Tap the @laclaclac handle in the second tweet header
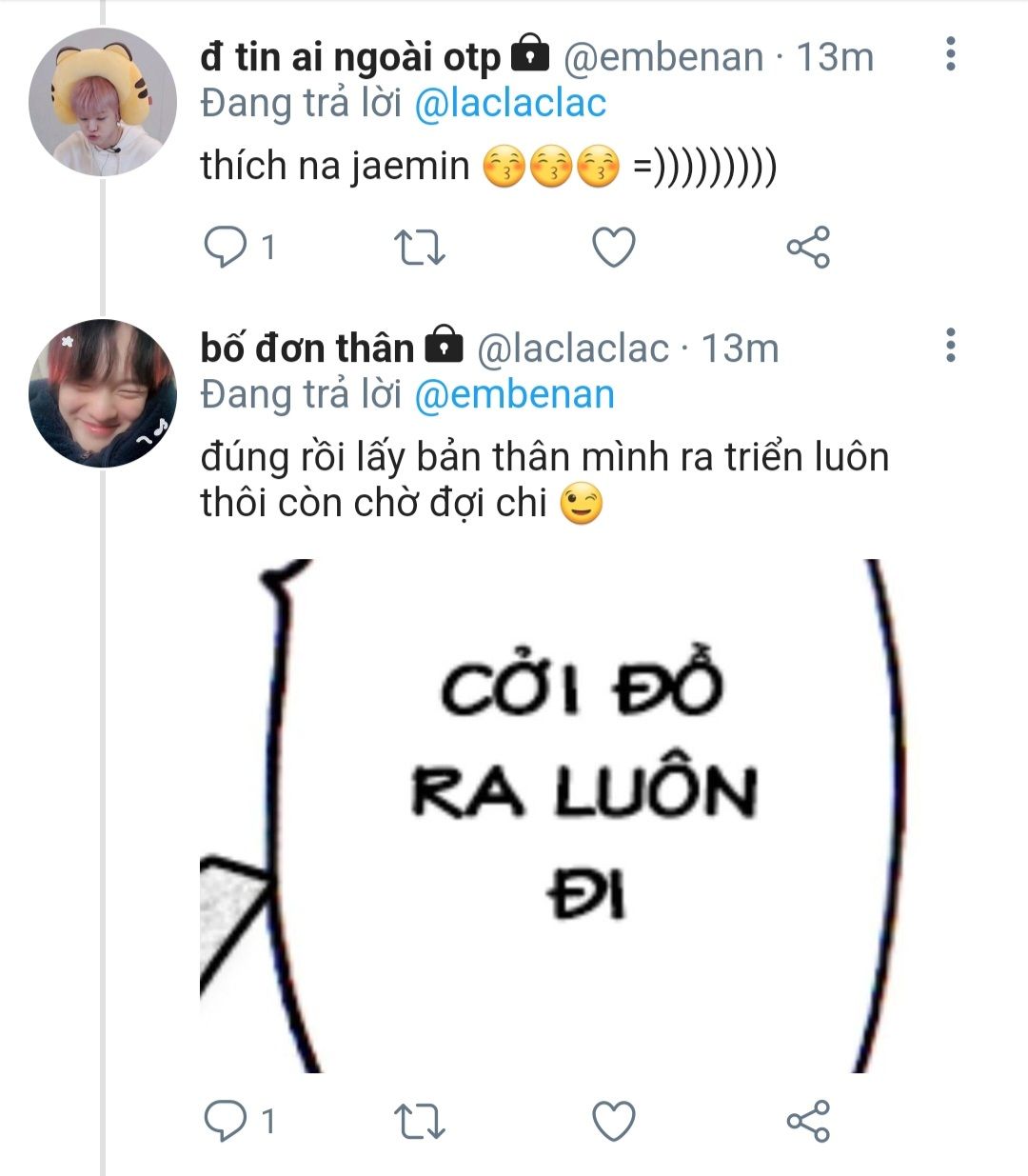The height and width of the screenshot is (1176, 1028). tap(572, 349)
